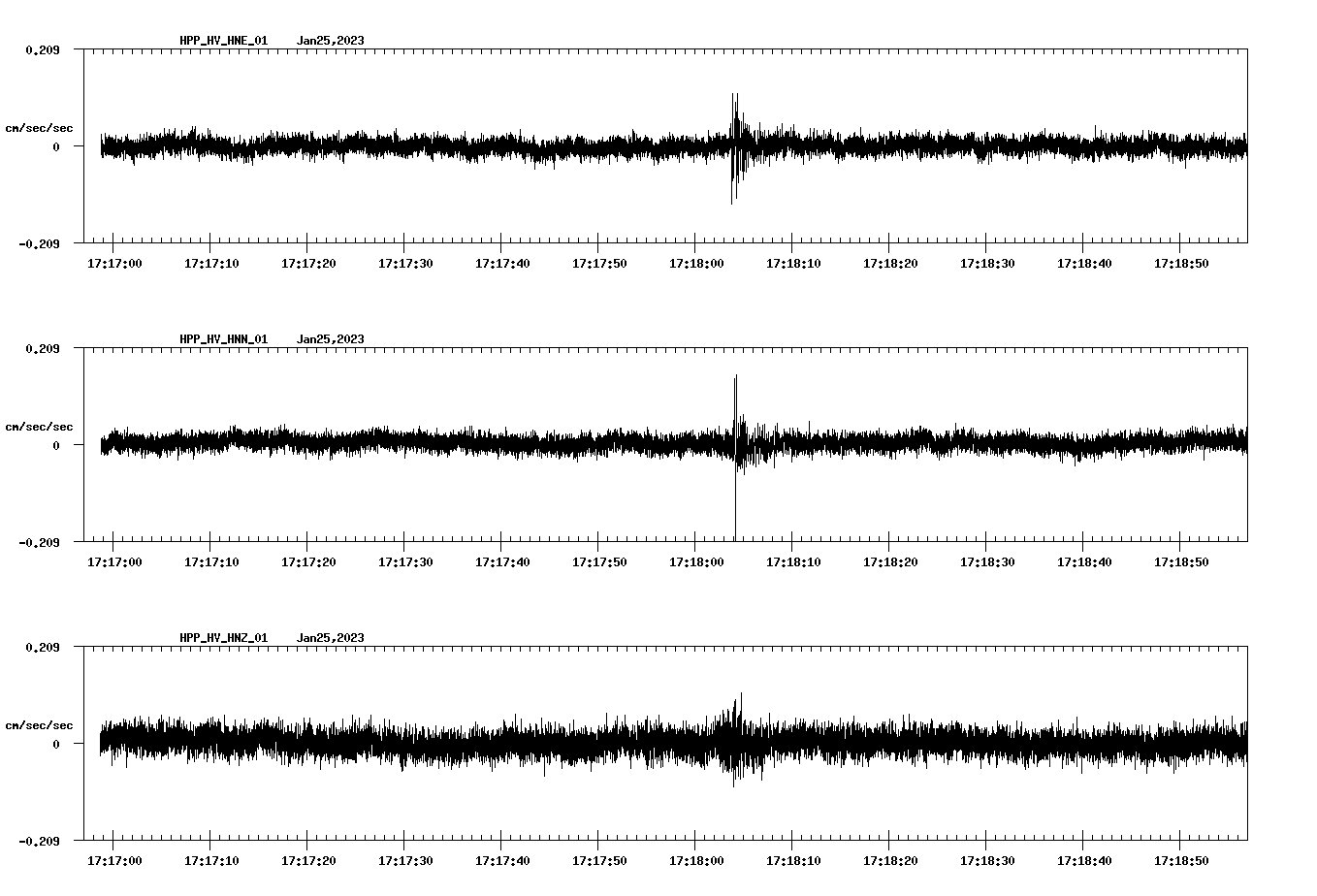The width and height of the screenshot is (1317, 896).
Task: Click the 17:18:30 time label under HNE plot
Action: 987,263
